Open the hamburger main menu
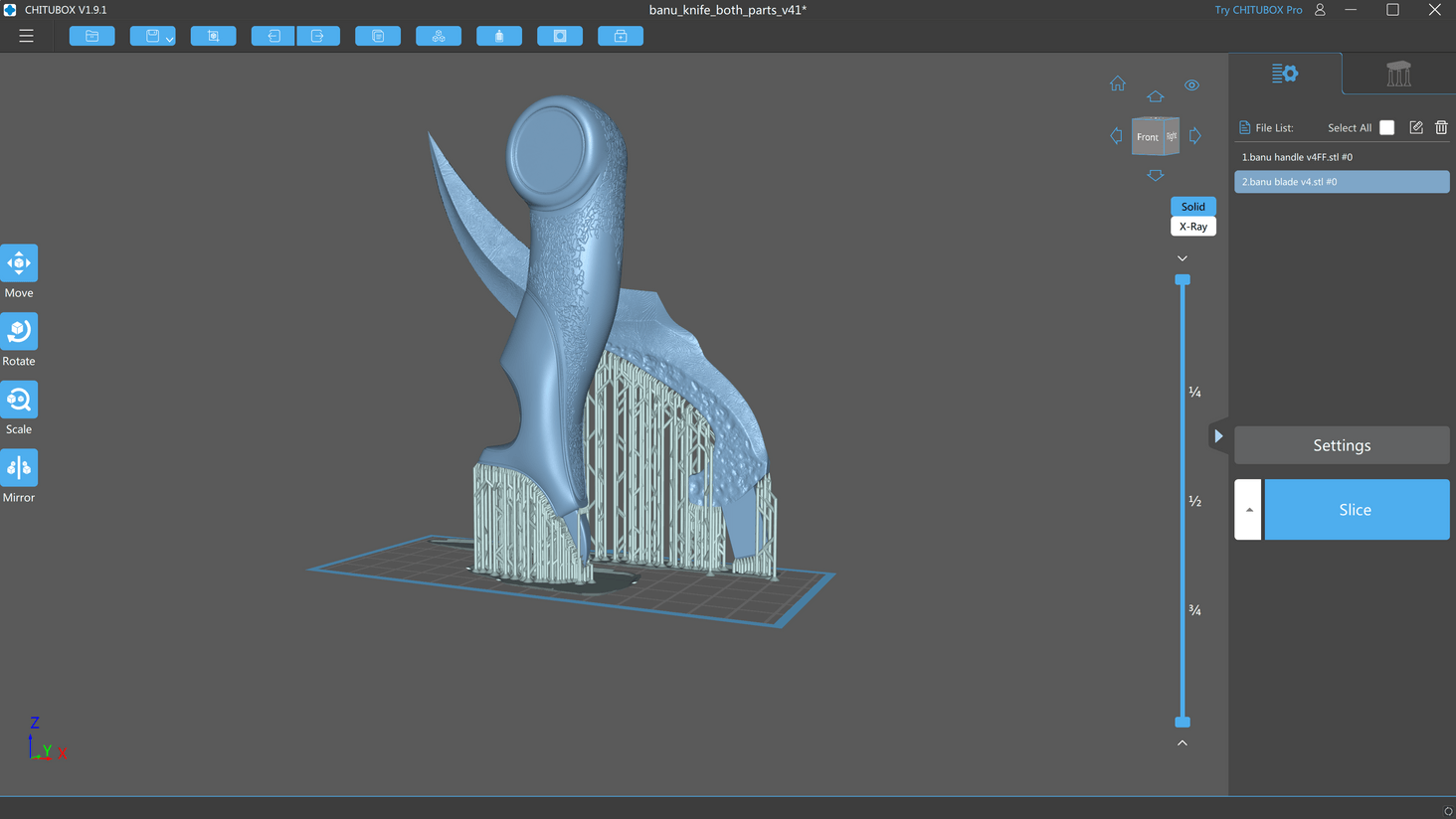 [x=27, y=36]
